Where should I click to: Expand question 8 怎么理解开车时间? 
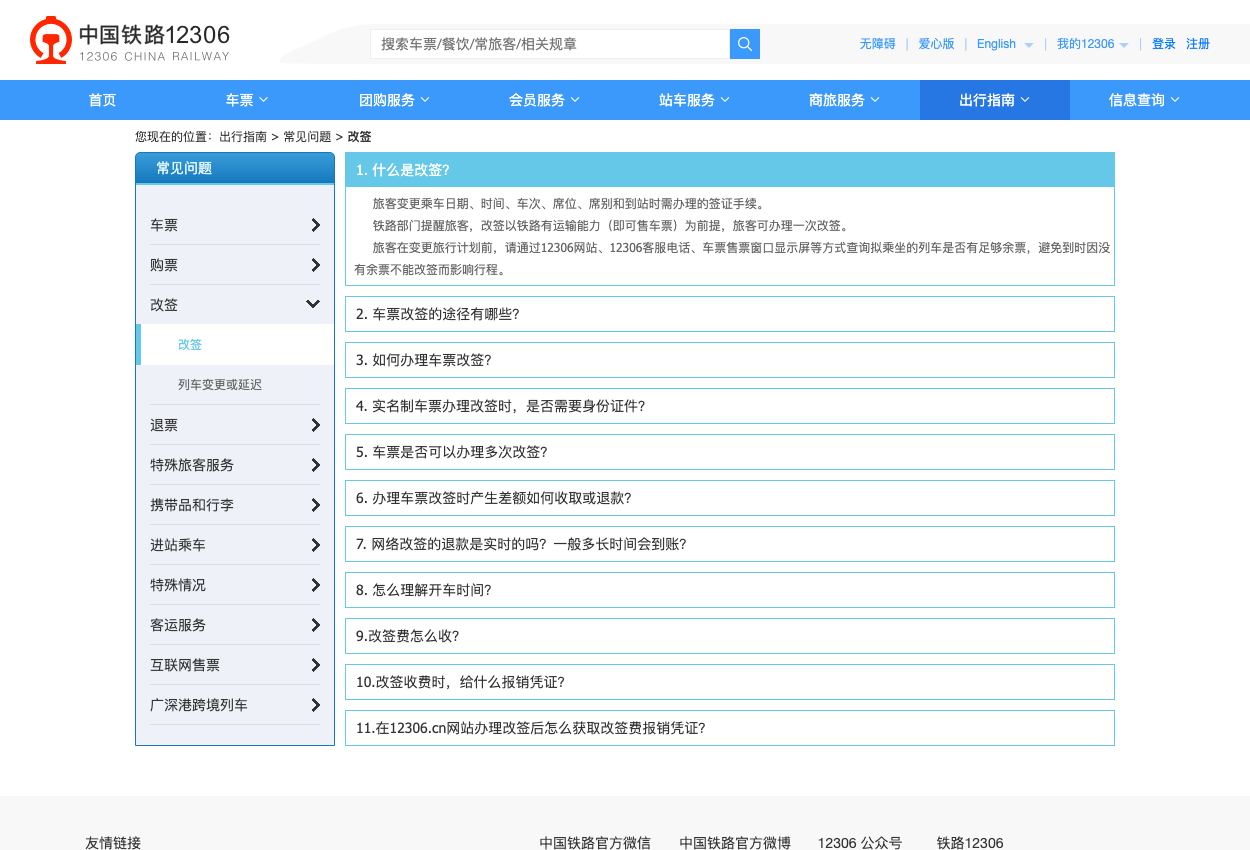click(730, 590)
